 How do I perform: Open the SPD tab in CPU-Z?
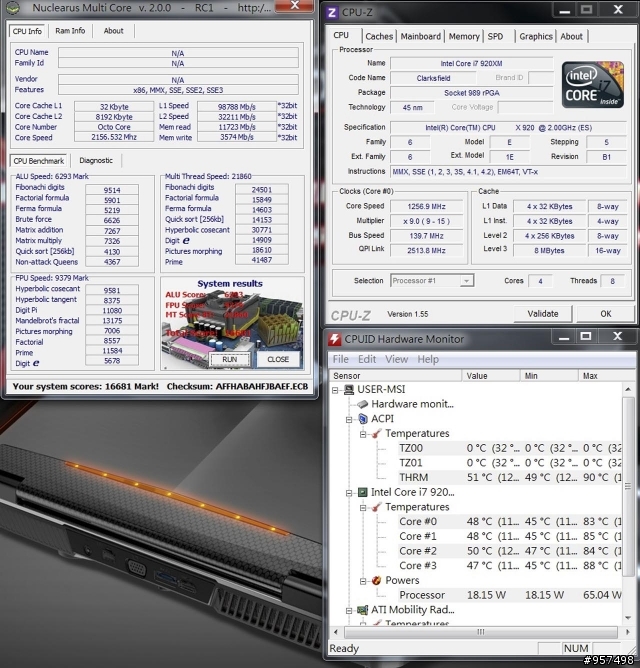495,37
